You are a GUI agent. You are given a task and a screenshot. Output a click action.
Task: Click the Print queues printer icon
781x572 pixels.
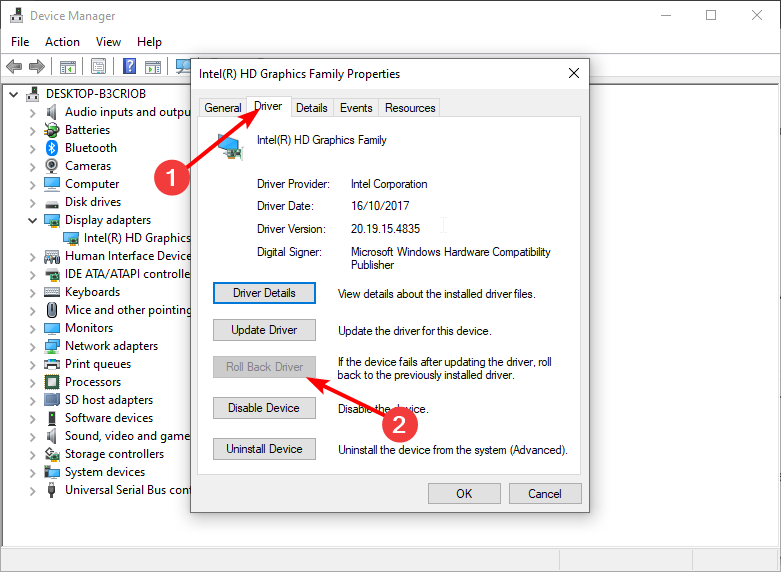pos(52,364)
